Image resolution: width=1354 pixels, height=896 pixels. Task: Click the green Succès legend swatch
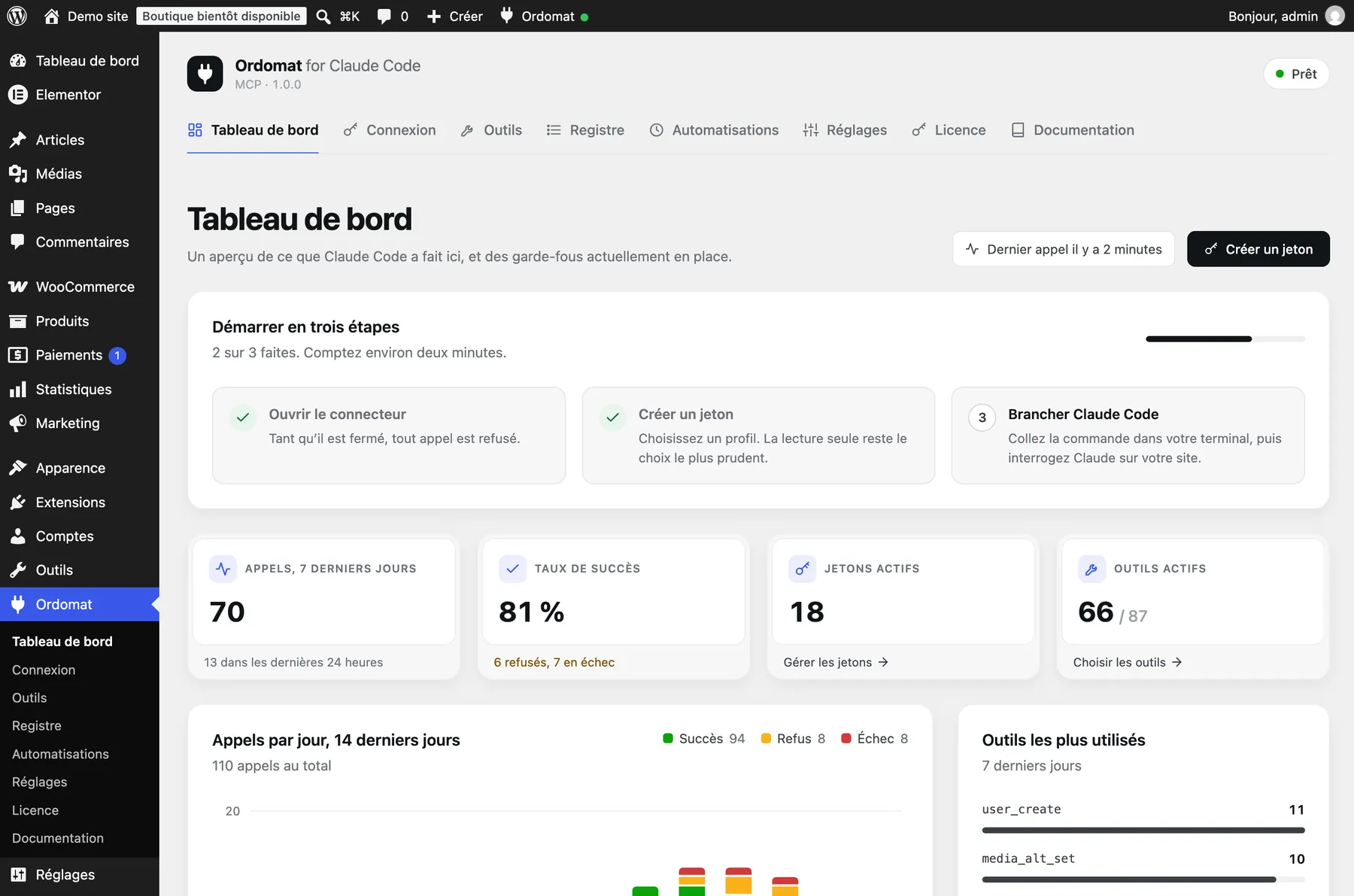(667, 739)
